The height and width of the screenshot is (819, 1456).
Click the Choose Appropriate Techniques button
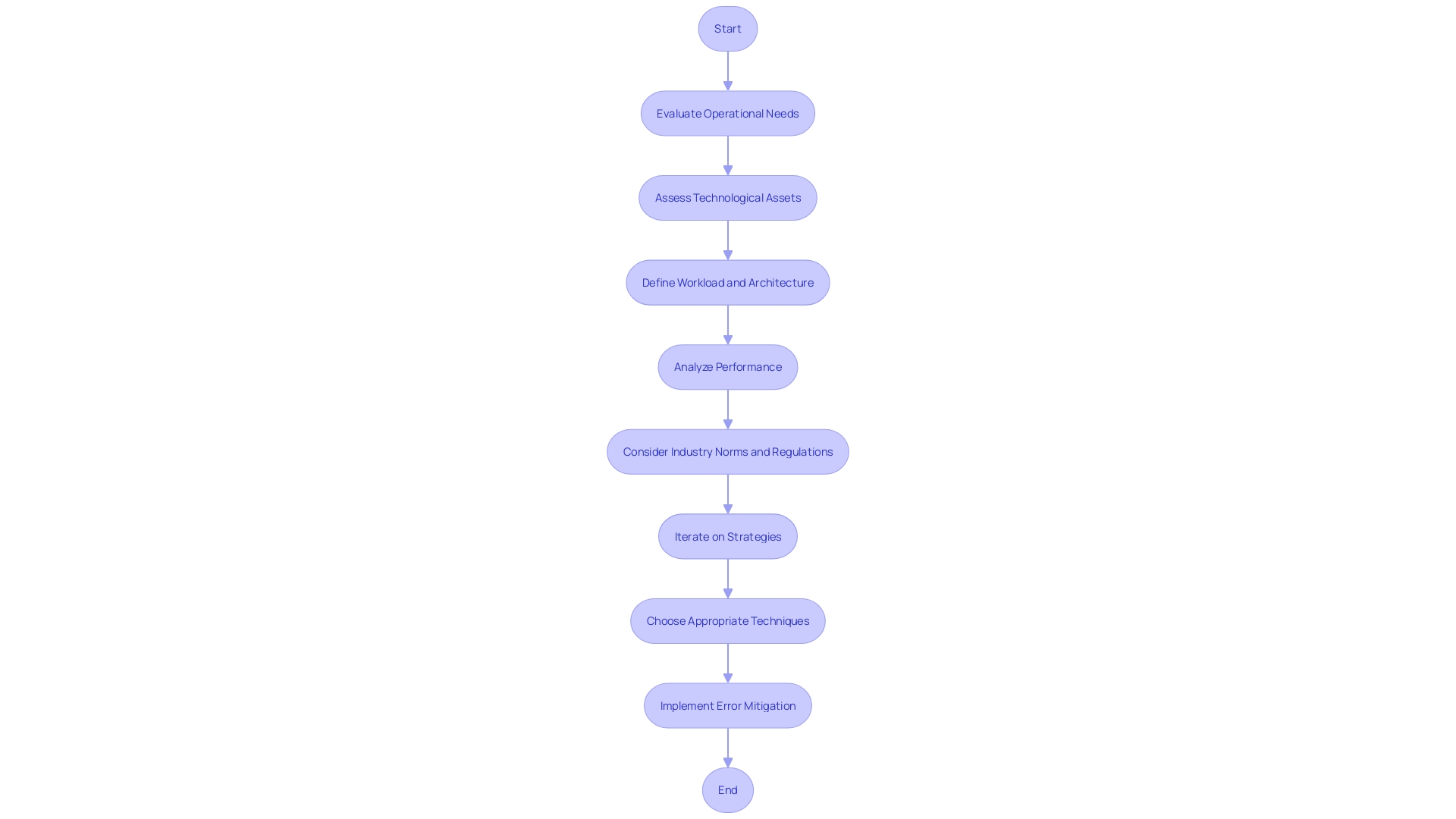click(727, 620)
